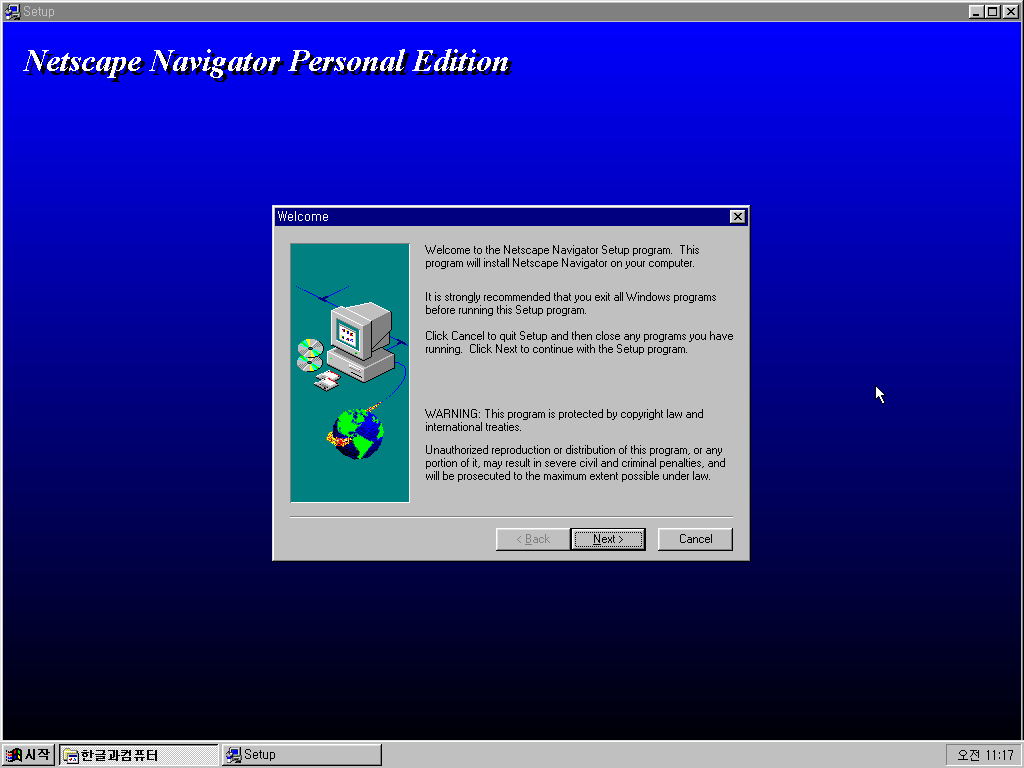Click the 'It is strongly recommended' paragraph
1024x768 pixels.
[x=571, y=304]
